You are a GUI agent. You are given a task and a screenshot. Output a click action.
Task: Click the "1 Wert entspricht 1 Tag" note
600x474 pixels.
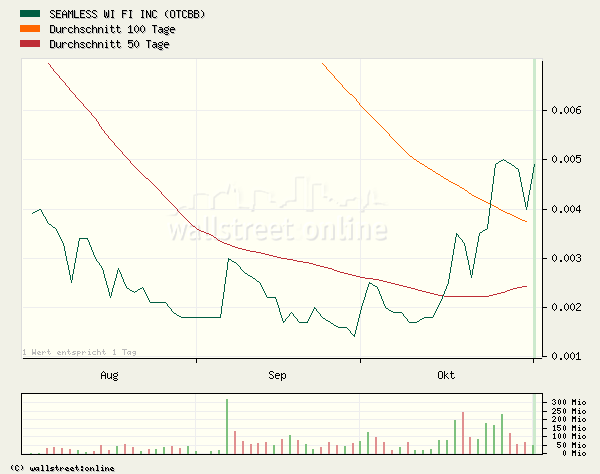[79, 352]
